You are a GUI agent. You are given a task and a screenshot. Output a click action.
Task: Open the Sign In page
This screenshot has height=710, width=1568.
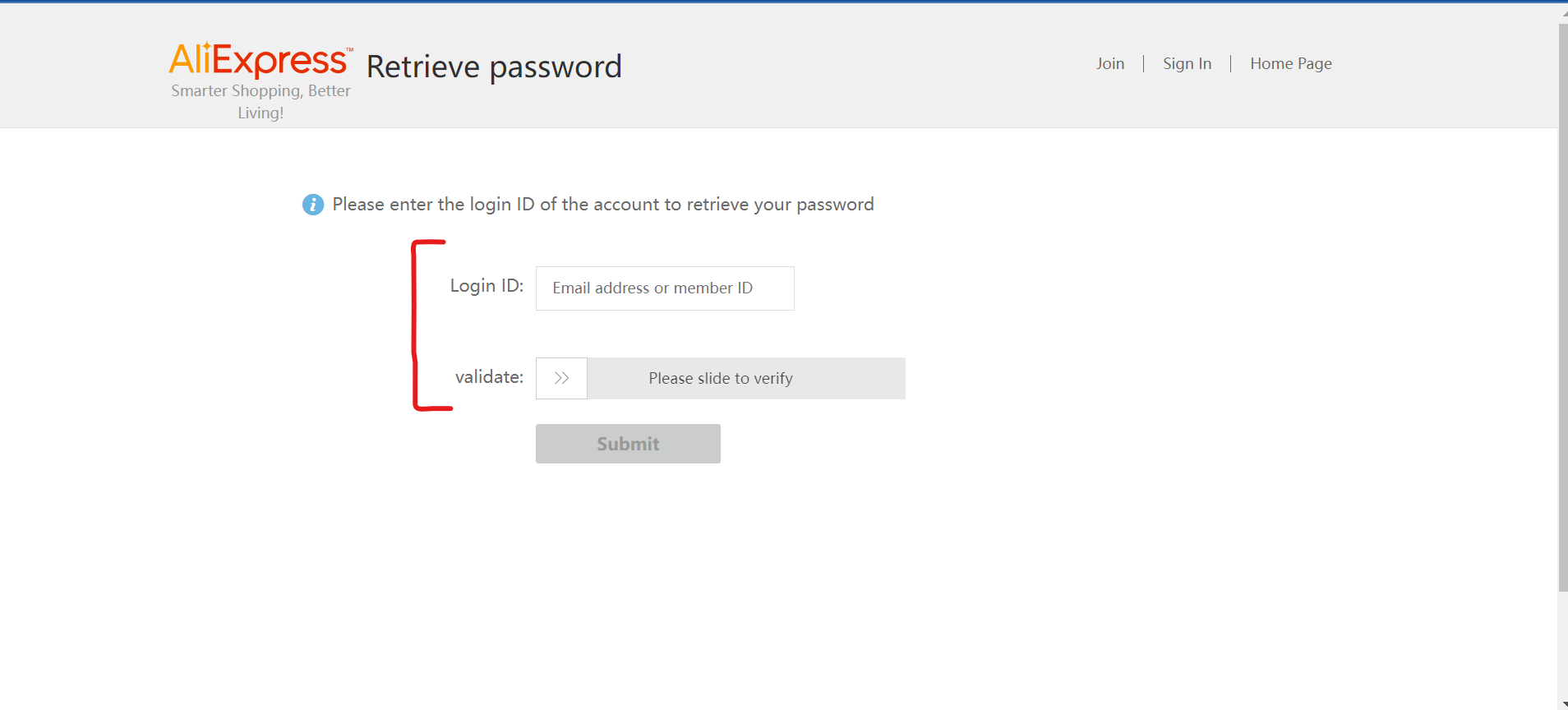pyautogui.click(x=1187, y=63)
